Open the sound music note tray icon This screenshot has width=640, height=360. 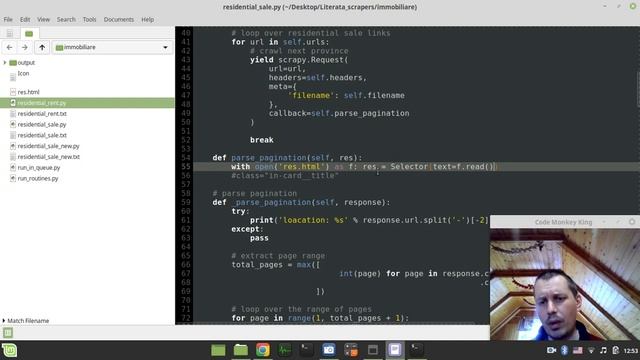[x=603, y=350]
